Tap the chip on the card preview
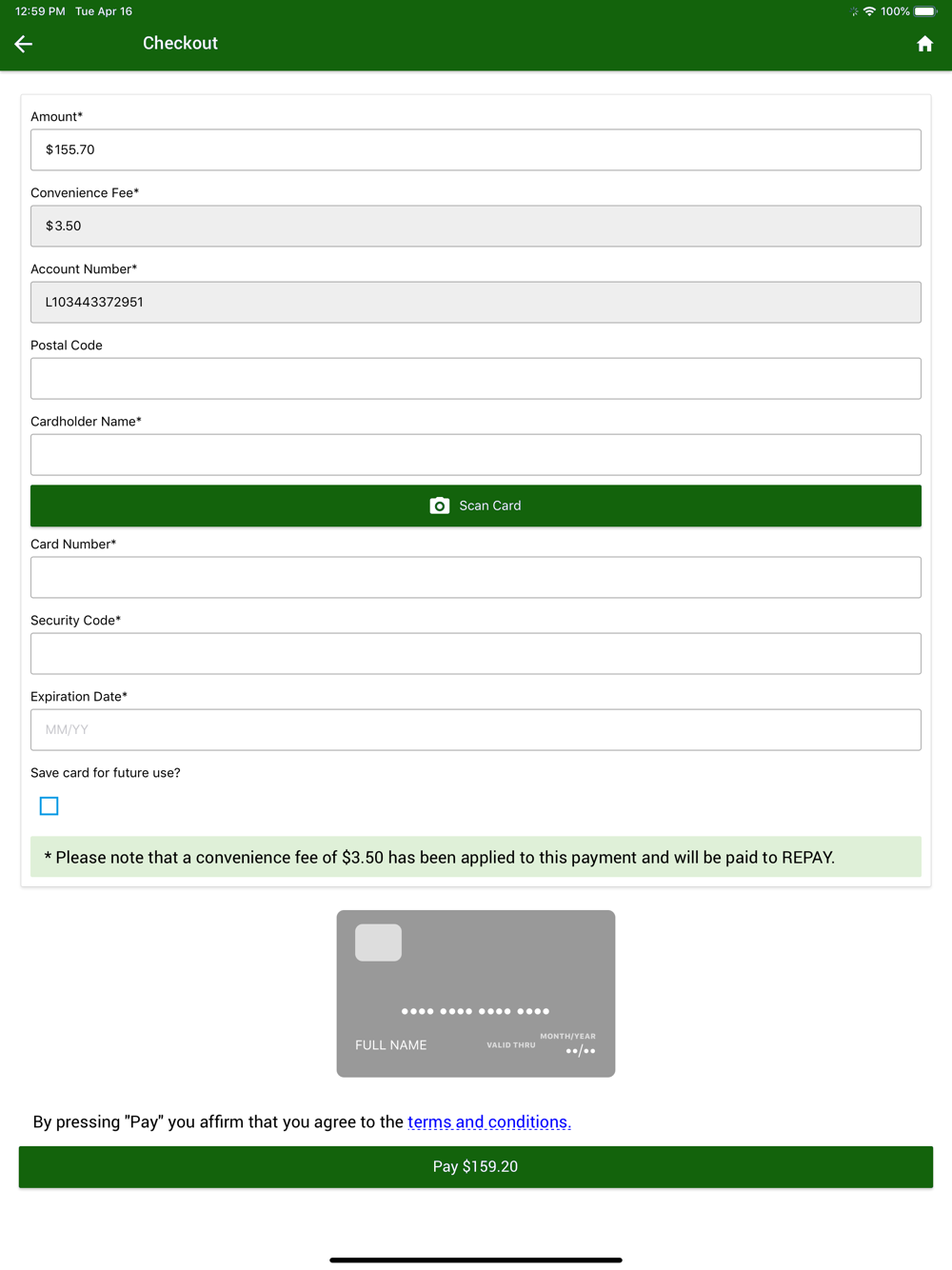 [x=378, y=943]
